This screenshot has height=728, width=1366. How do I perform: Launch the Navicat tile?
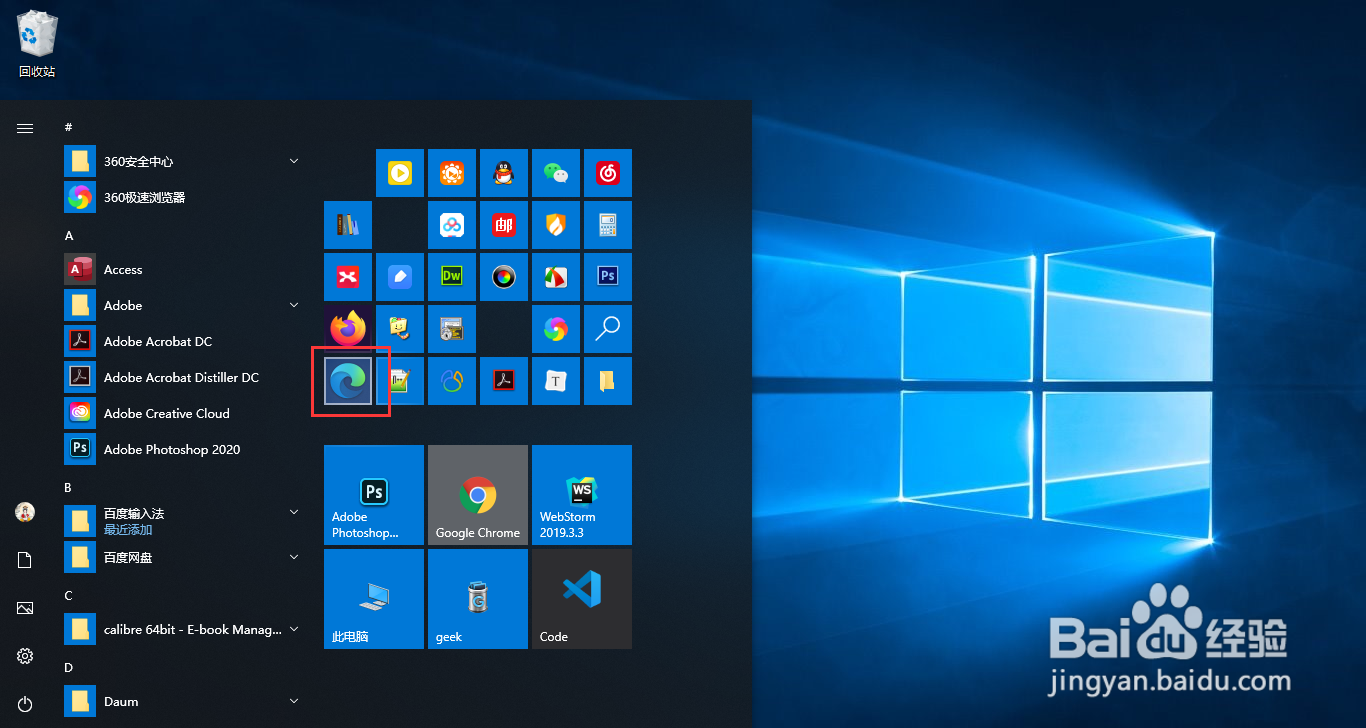(x=452, y=381)
